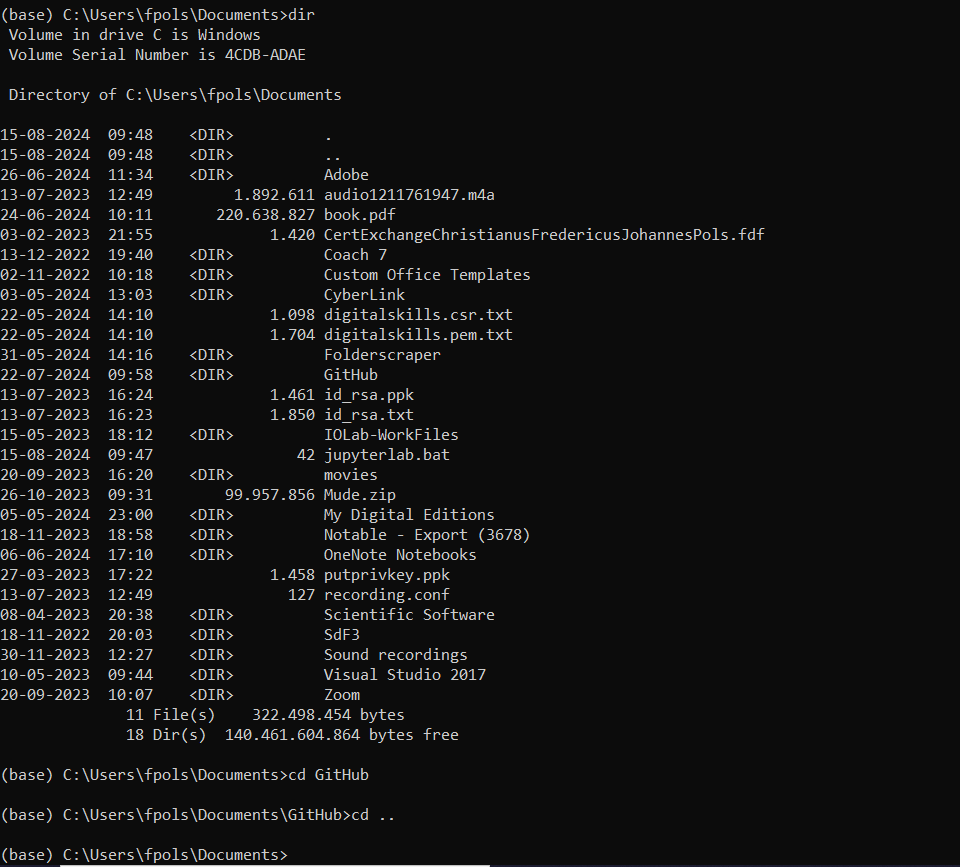Click the Adobe directory entry
960x867 pixels.
click(346, 175)
